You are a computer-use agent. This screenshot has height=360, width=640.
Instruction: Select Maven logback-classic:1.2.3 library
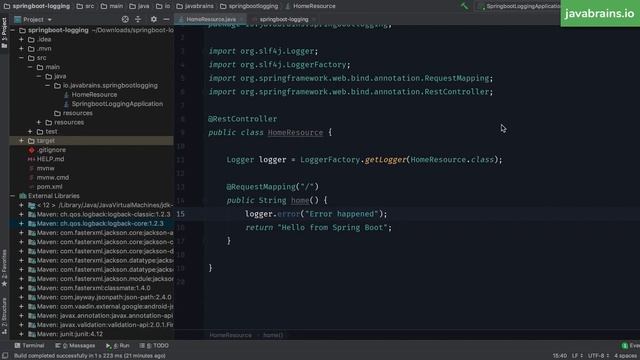point(103,214)
